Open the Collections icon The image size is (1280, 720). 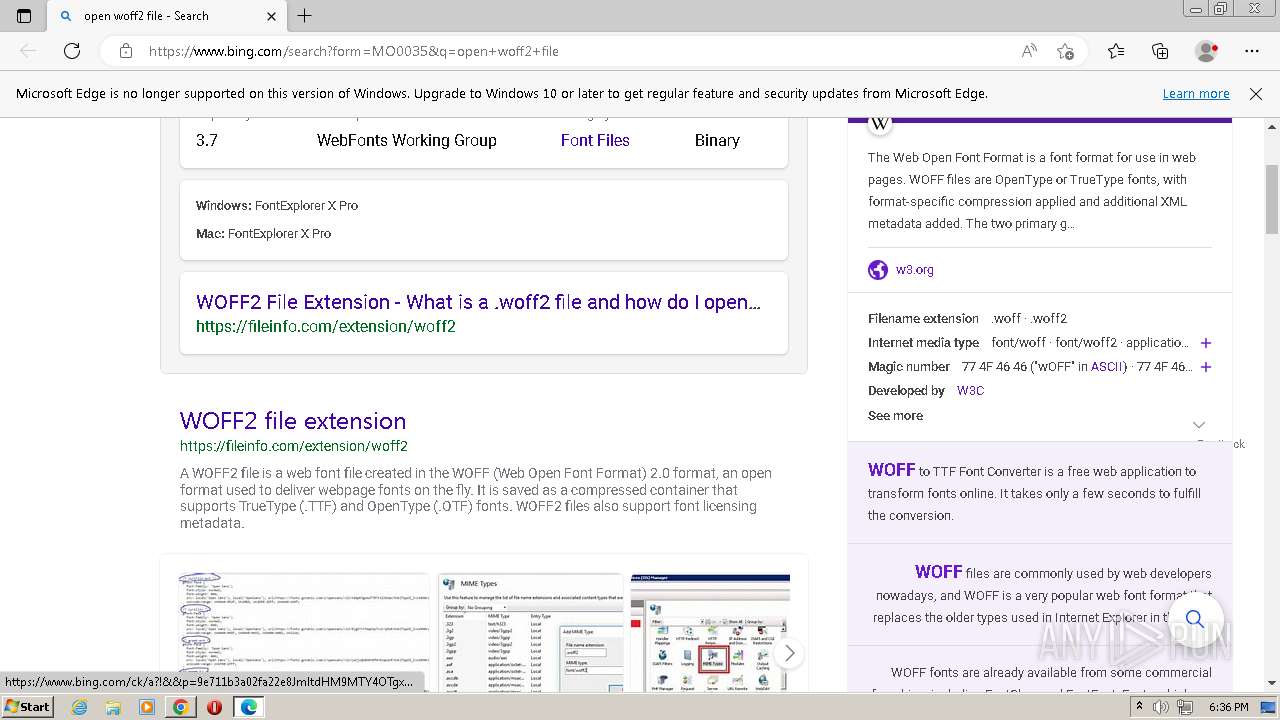tap(1160, 51)
